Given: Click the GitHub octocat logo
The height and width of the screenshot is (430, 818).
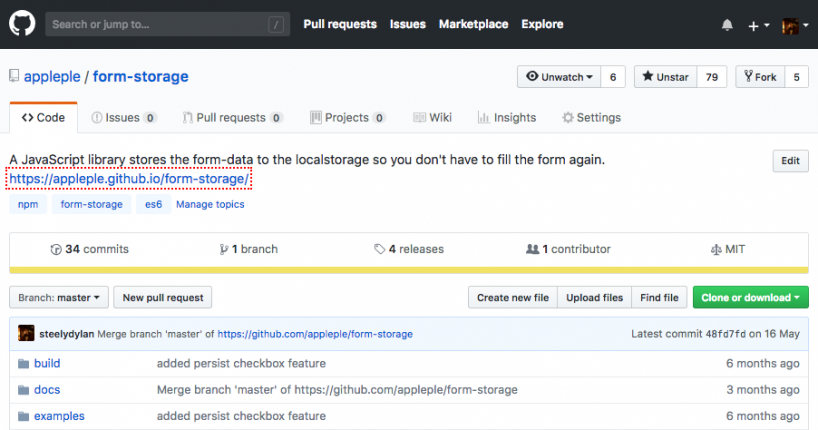Looking at the screenshot, I should pos(22,24).
